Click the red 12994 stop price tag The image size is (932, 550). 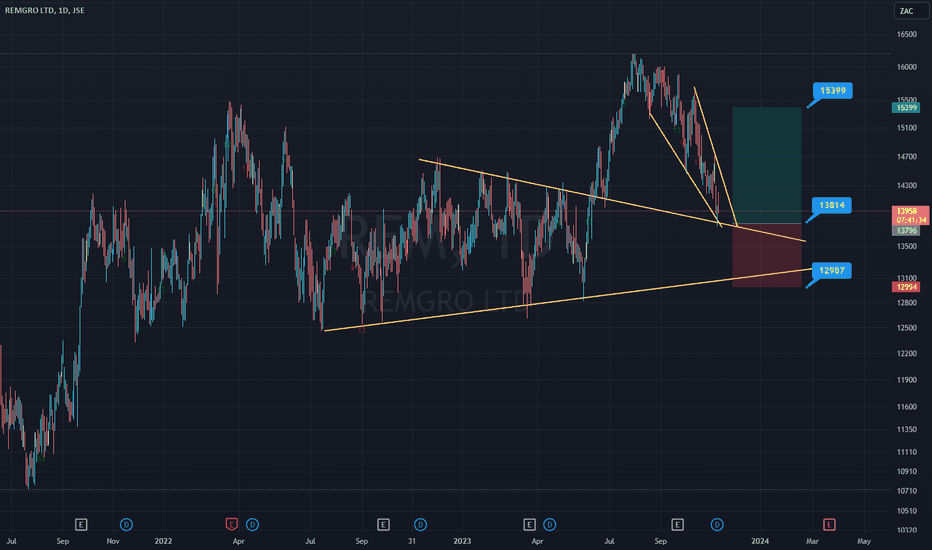(906, 287)
